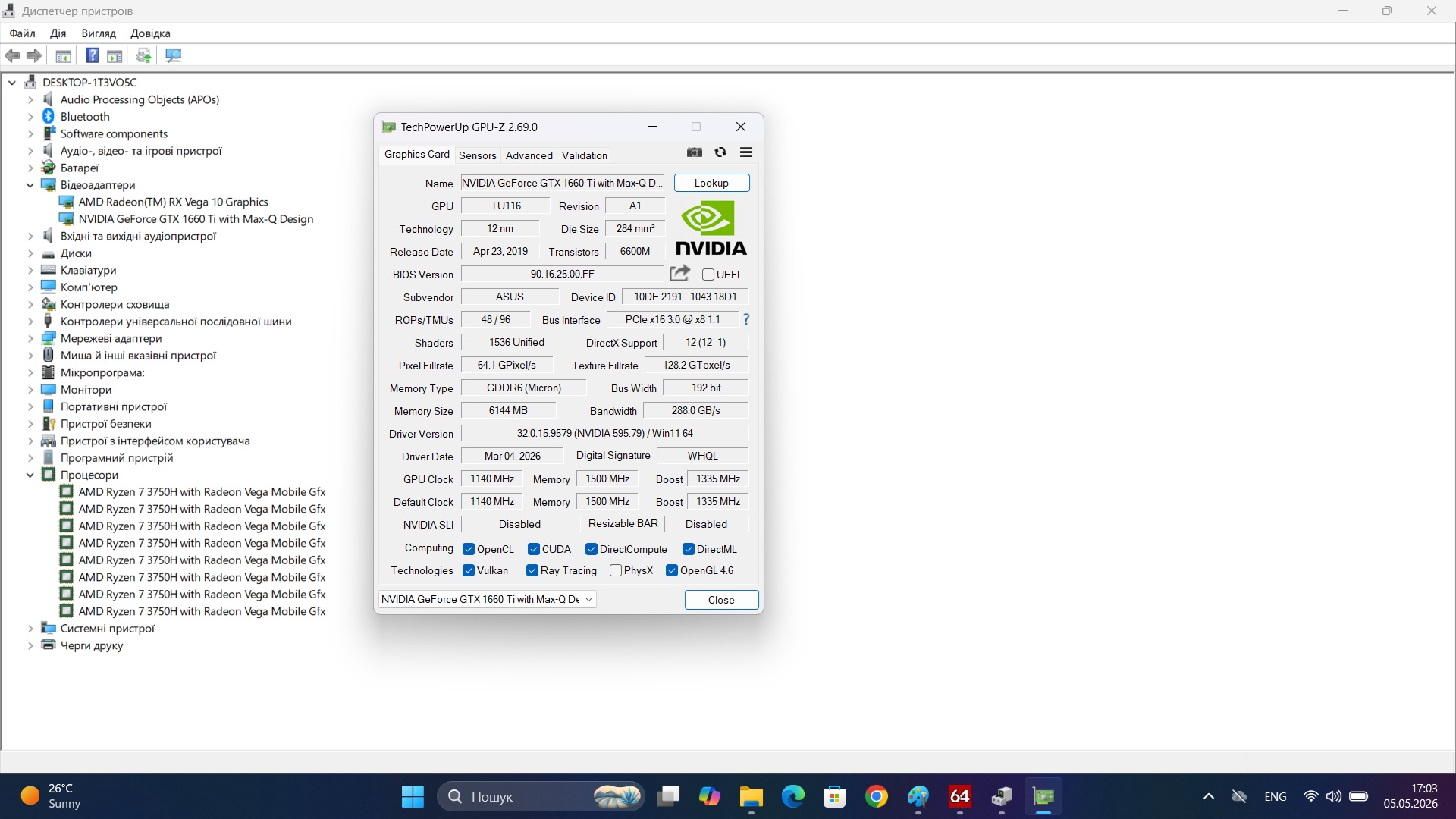Collapse the Процесори category
This screenshot has height=819, width=1456.
click(30, 475)
